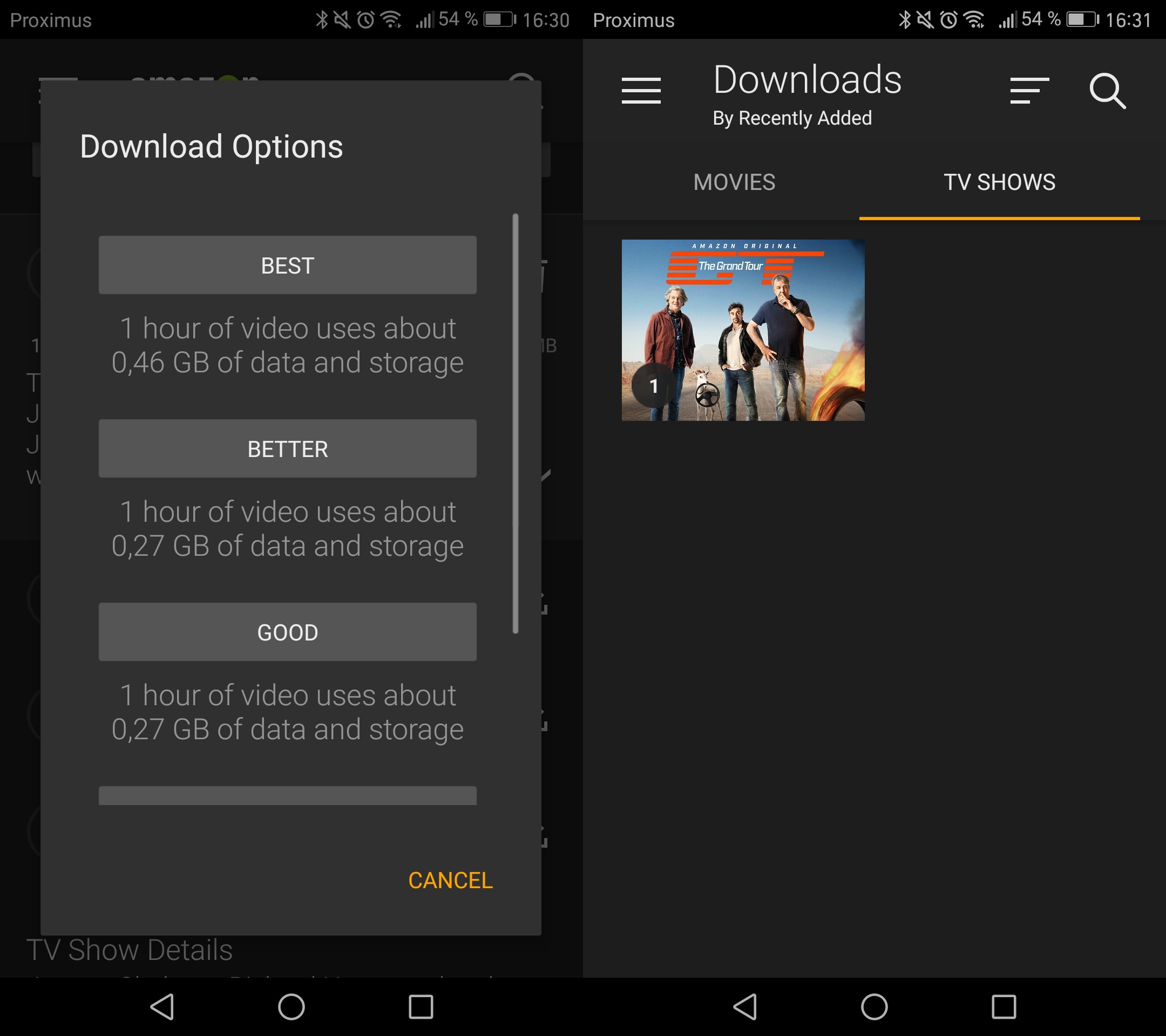Tap Bluetooth icon in right status bar
1166x1036 pixels.
905,20
